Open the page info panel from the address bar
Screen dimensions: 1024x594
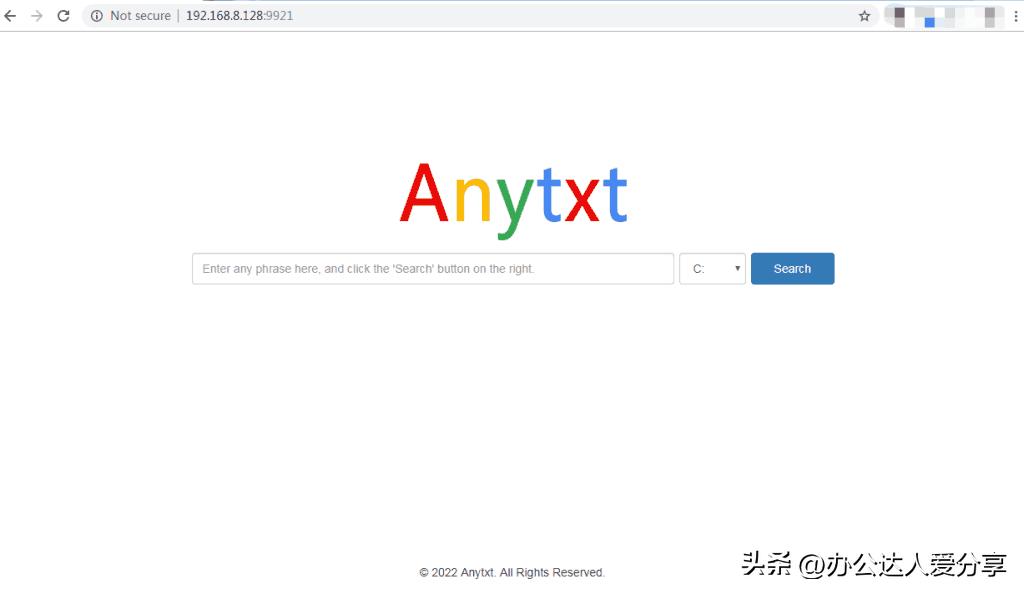click(x=95, y=15)
